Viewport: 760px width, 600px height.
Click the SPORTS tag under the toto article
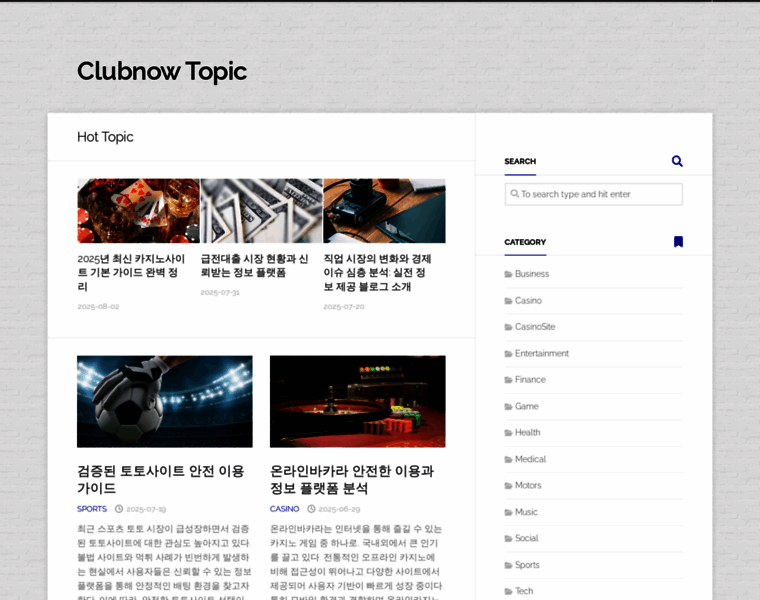92,509
